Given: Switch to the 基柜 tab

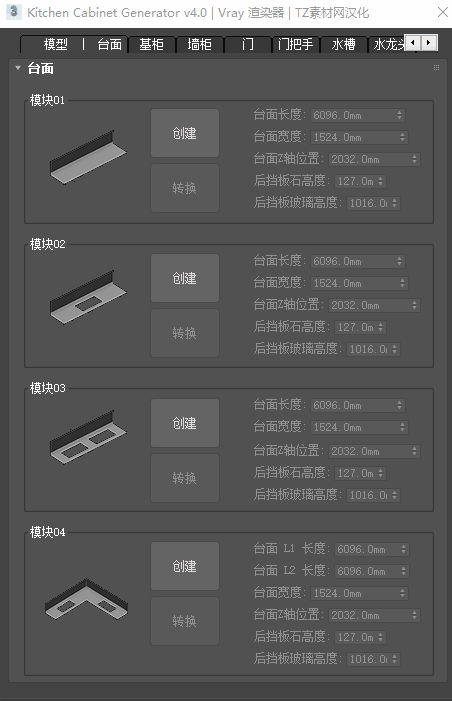Looking at the screenshot, I should point(151,44).
